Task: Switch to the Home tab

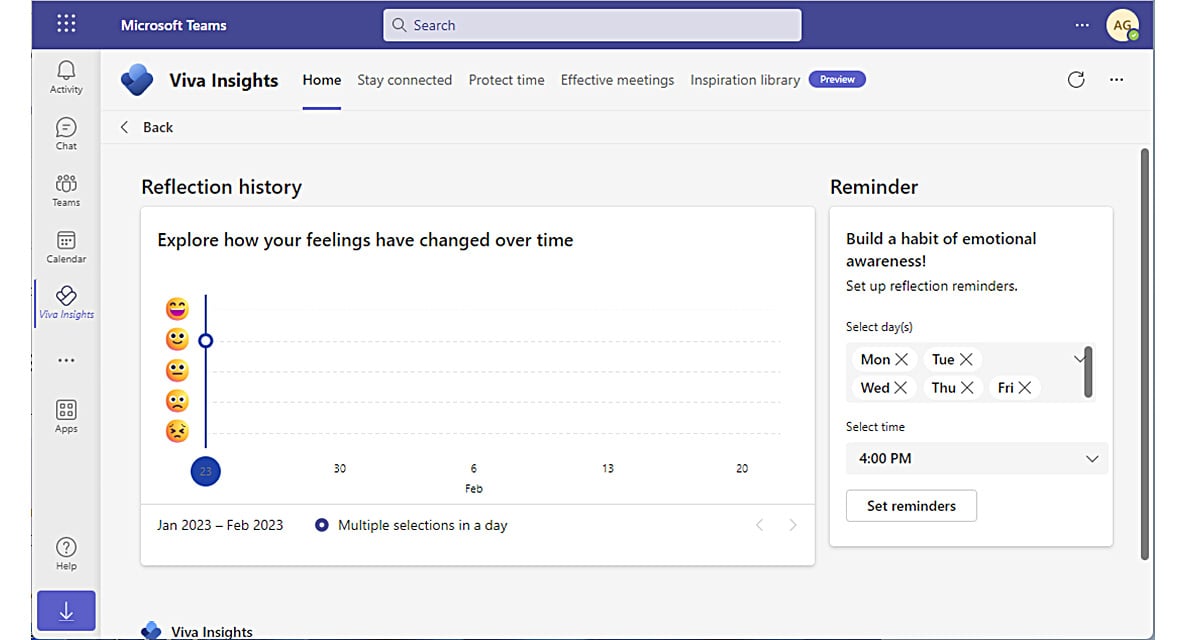Action: (x=322, y=80)
